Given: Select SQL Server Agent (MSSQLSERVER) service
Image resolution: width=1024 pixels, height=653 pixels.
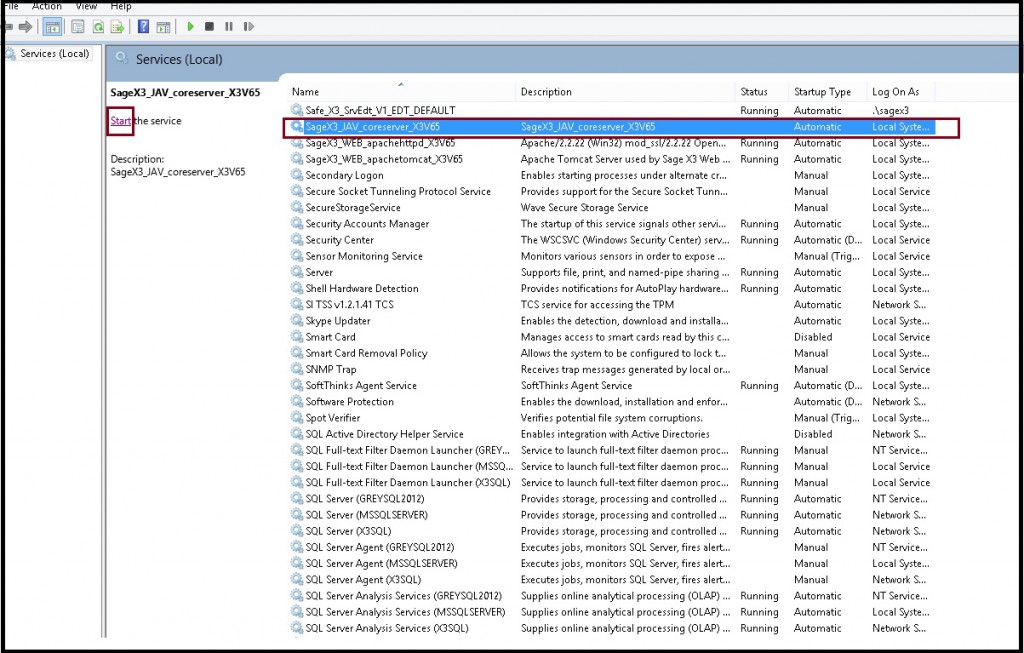Looking at the screenshot, I should click(381, 564).
